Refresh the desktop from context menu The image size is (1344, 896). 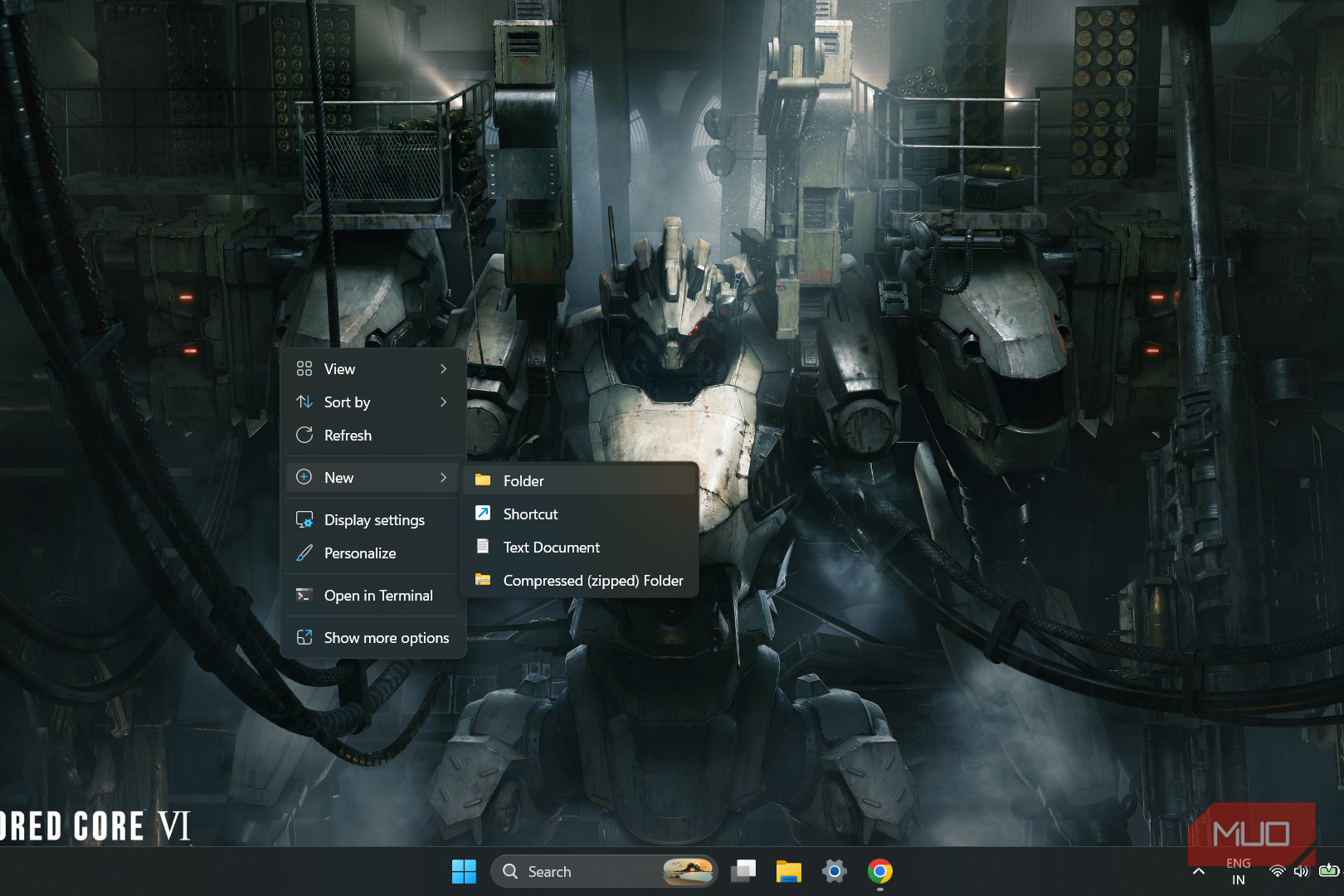(x=373, y=436)
